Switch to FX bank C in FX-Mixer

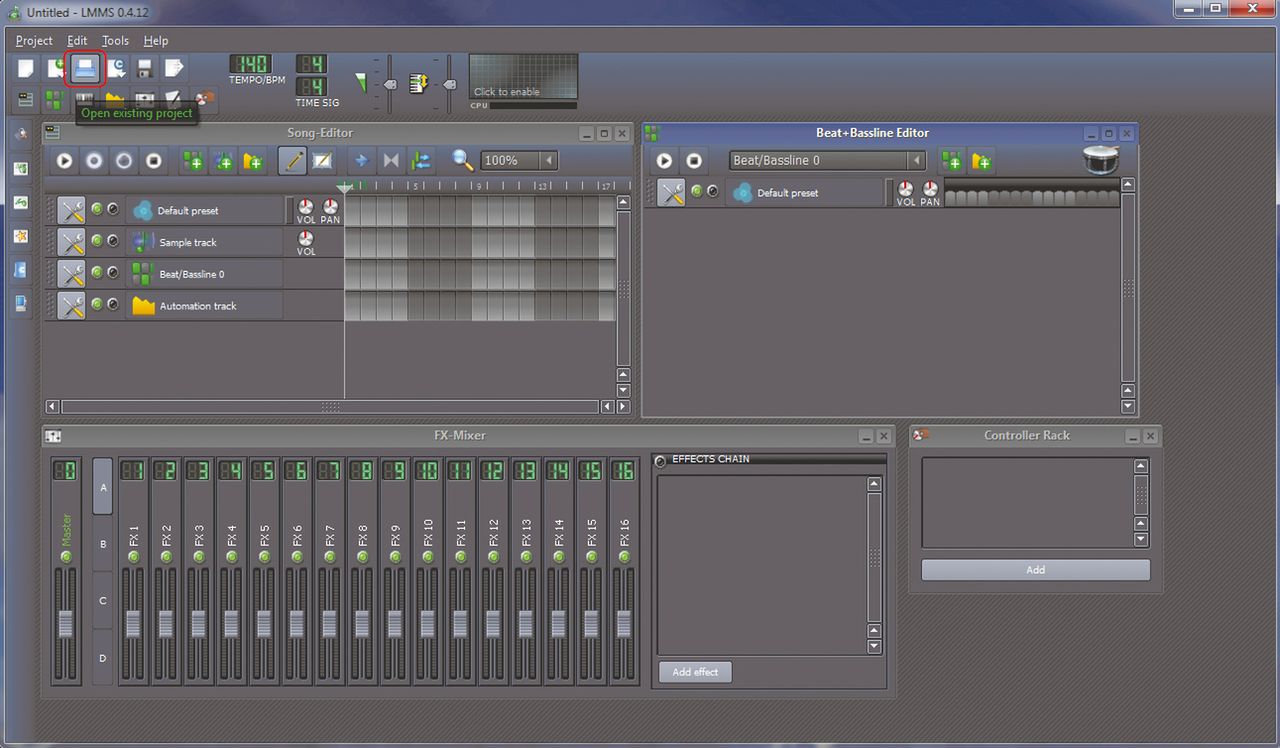click(x=103, y=601)
